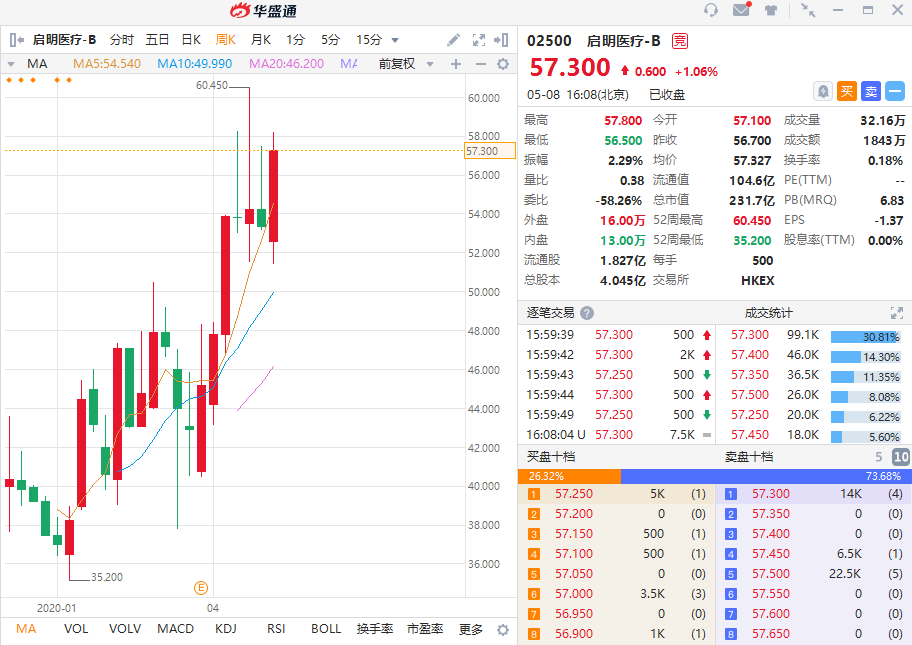Click the earnings E marker on chart
Image resolution: width=912 pixels, height=645 pixels.
coord(201,587)
